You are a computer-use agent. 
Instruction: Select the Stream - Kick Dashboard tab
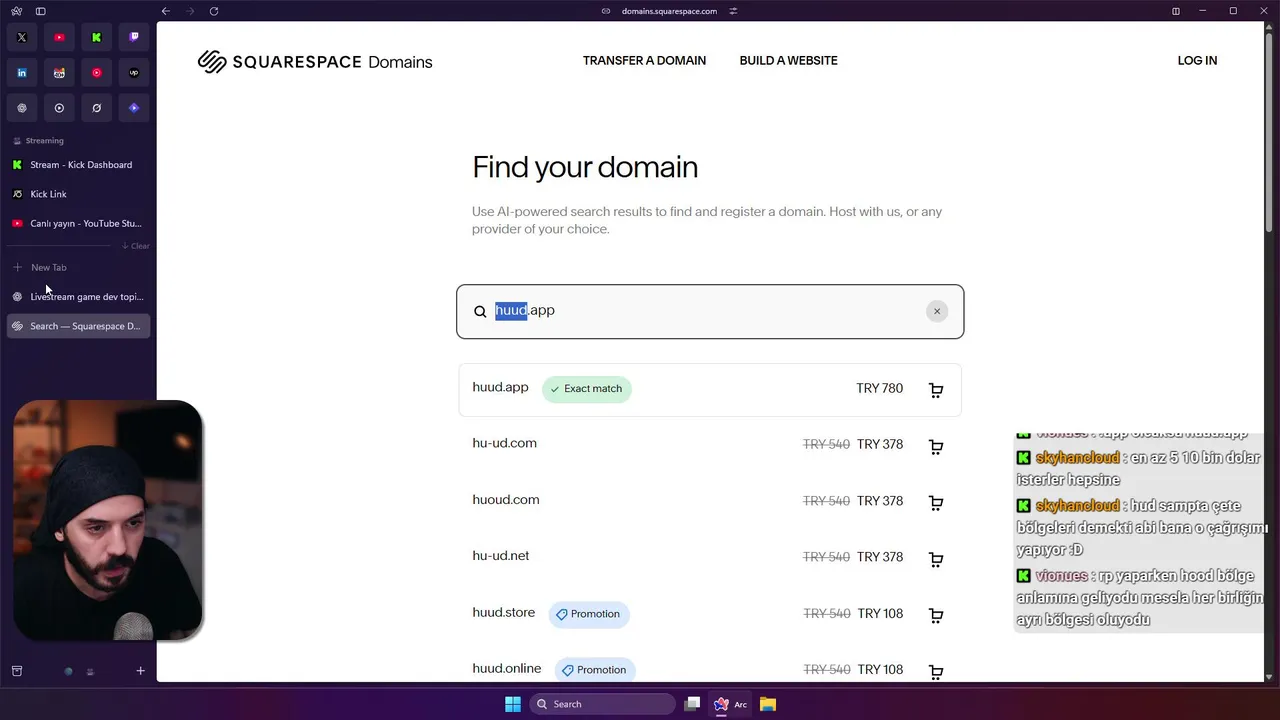[79, 165]
